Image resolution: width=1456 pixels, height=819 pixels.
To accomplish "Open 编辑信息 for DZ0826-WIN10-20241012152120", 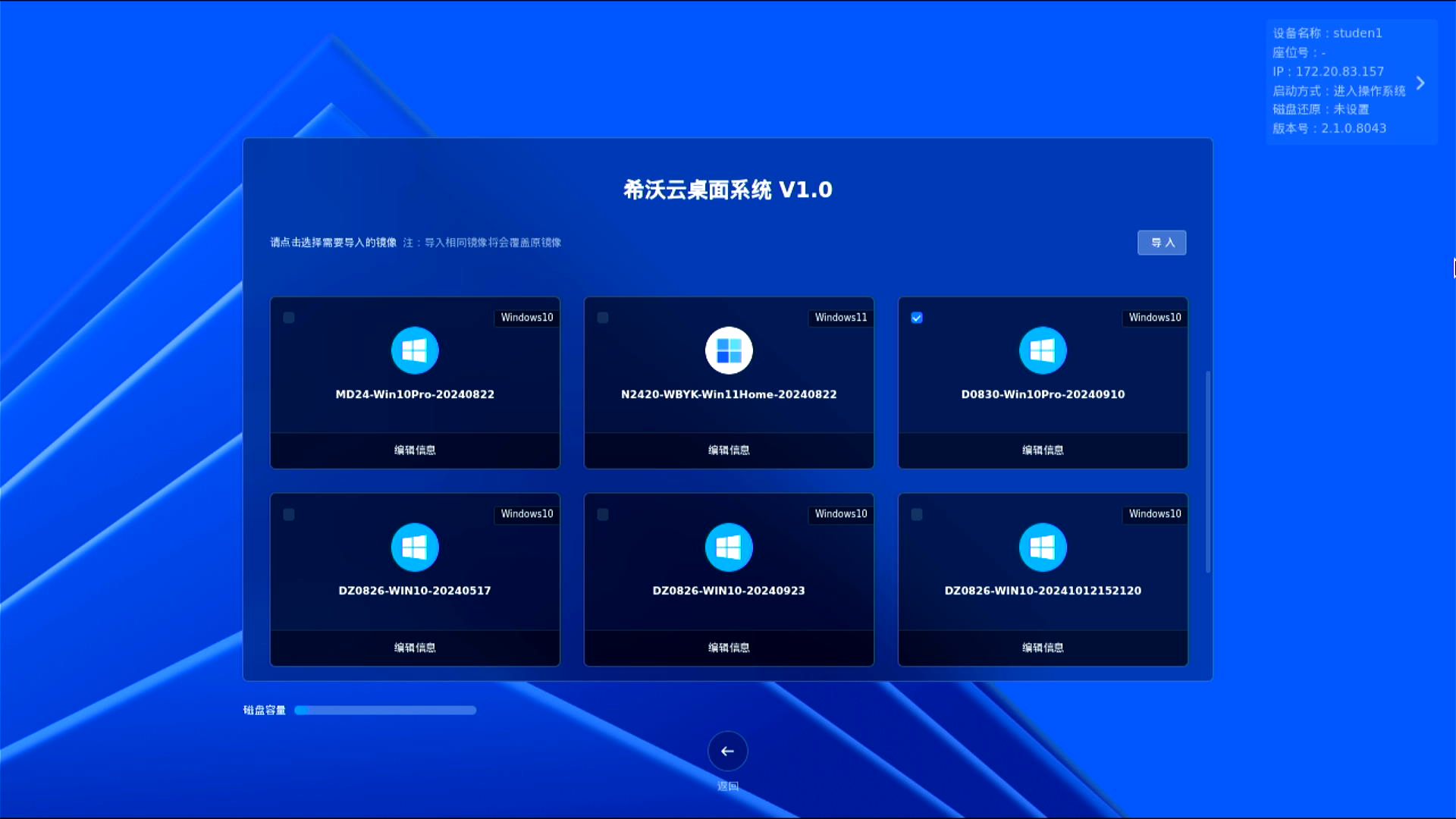I will point(1043,648).
